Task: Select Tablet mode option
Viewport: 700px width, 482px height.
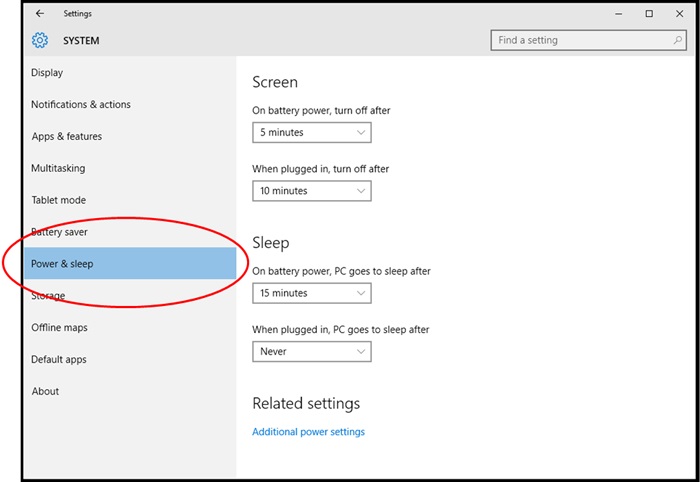Action: 58,200
